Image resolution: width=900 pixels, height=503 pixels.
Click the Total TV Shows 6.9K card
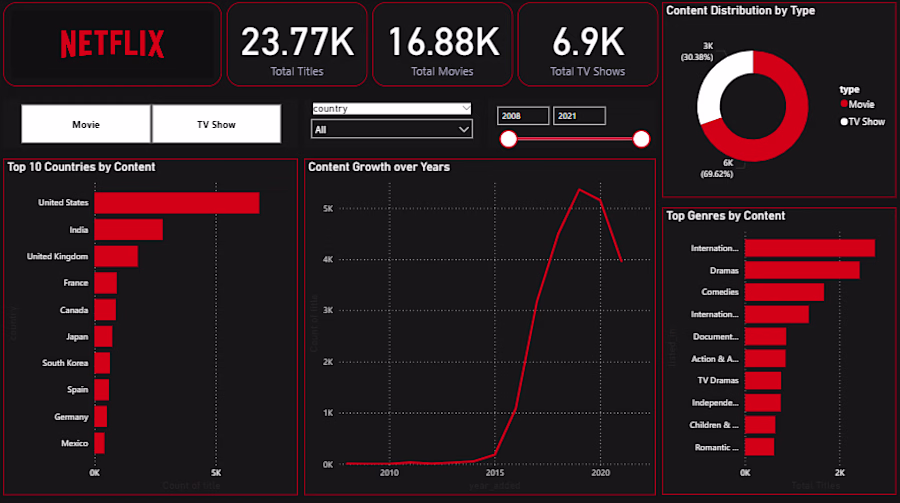588,44
